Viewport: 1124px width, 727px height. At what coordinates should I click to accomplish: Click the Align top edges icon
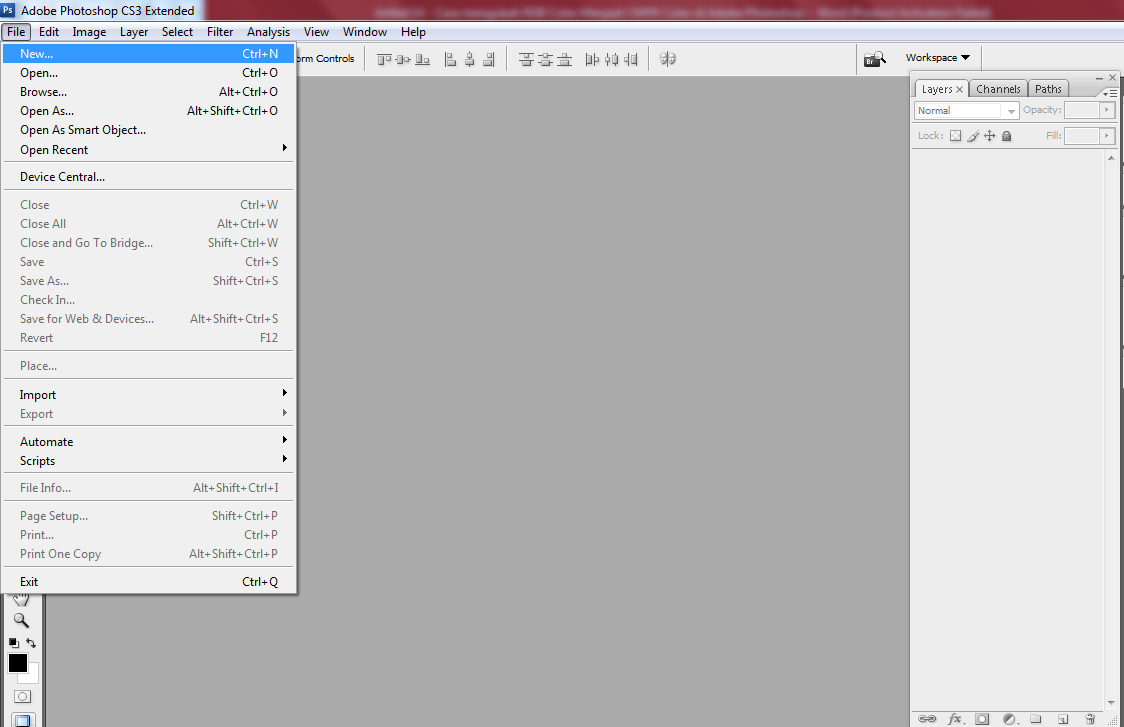[384, 60]
